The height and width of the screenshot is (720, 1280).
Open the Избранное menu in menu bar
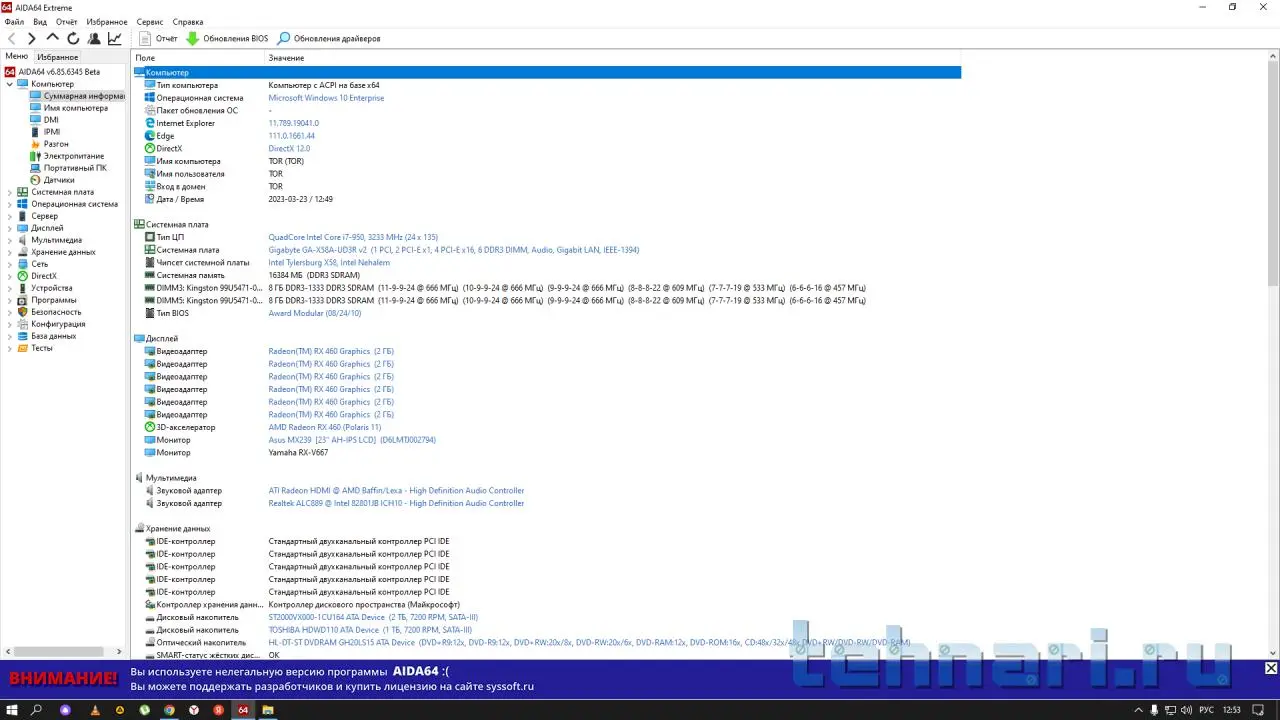(107, 22)
